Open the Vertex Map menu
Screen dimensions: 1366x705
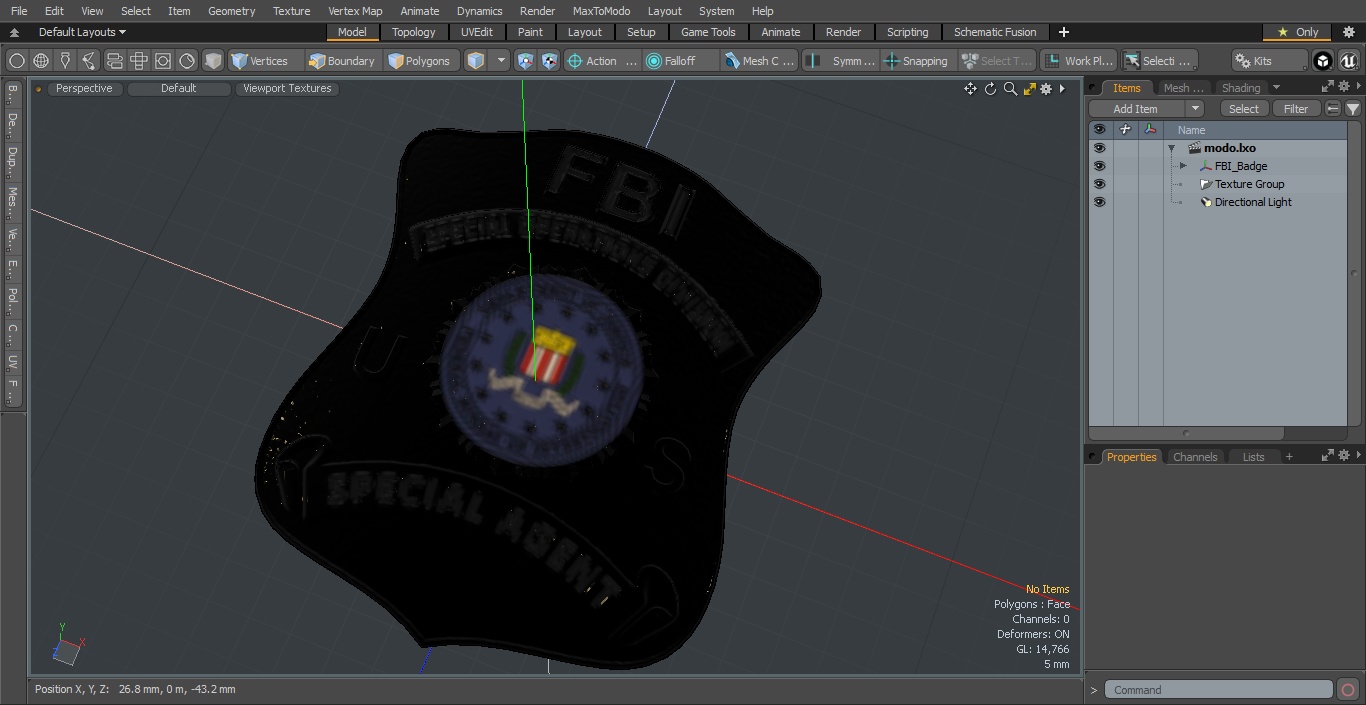[355, 11]
